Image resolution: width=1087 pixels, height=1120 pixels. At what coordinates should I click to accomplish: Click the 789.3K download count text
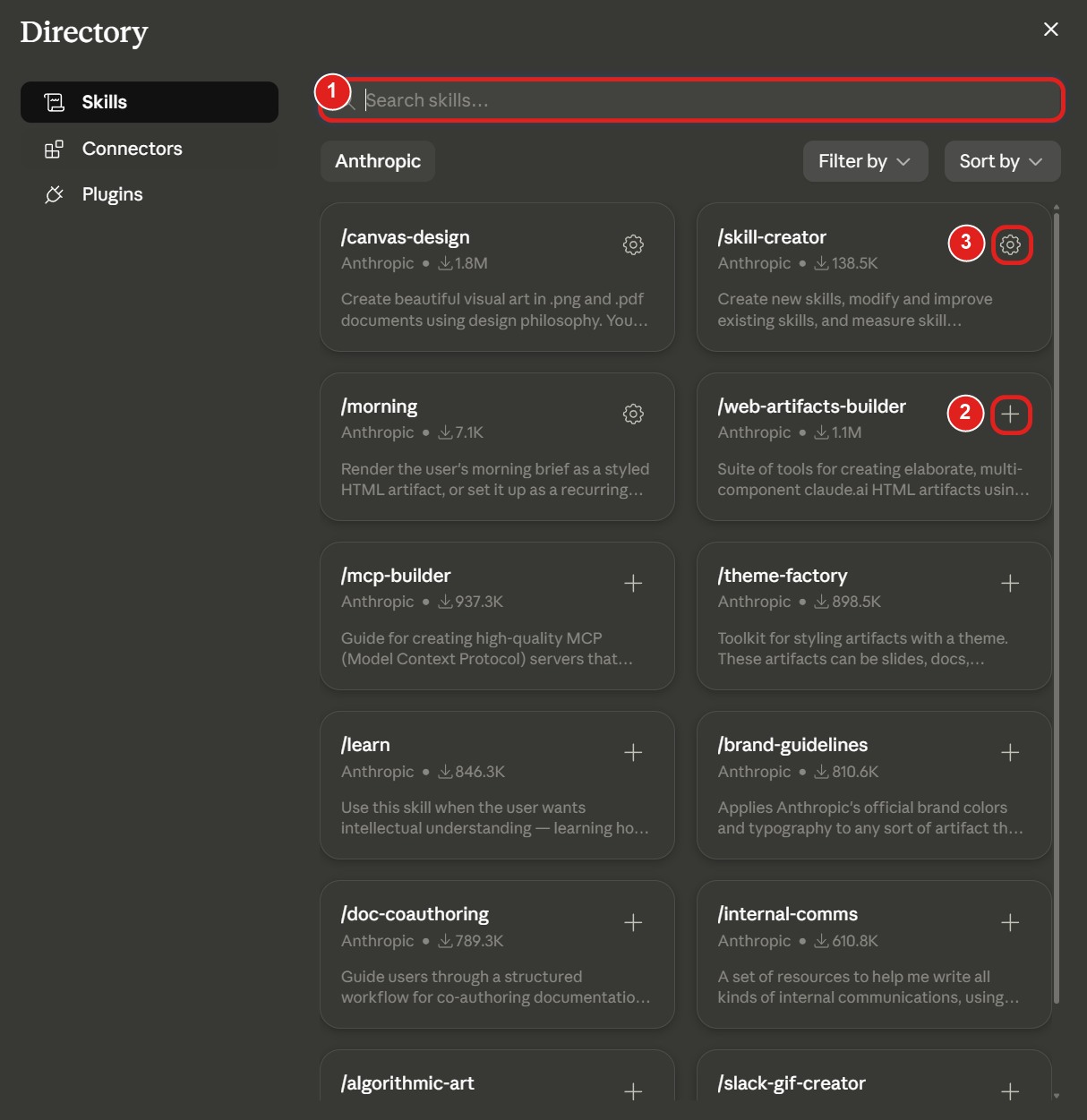tap(479, 941)
